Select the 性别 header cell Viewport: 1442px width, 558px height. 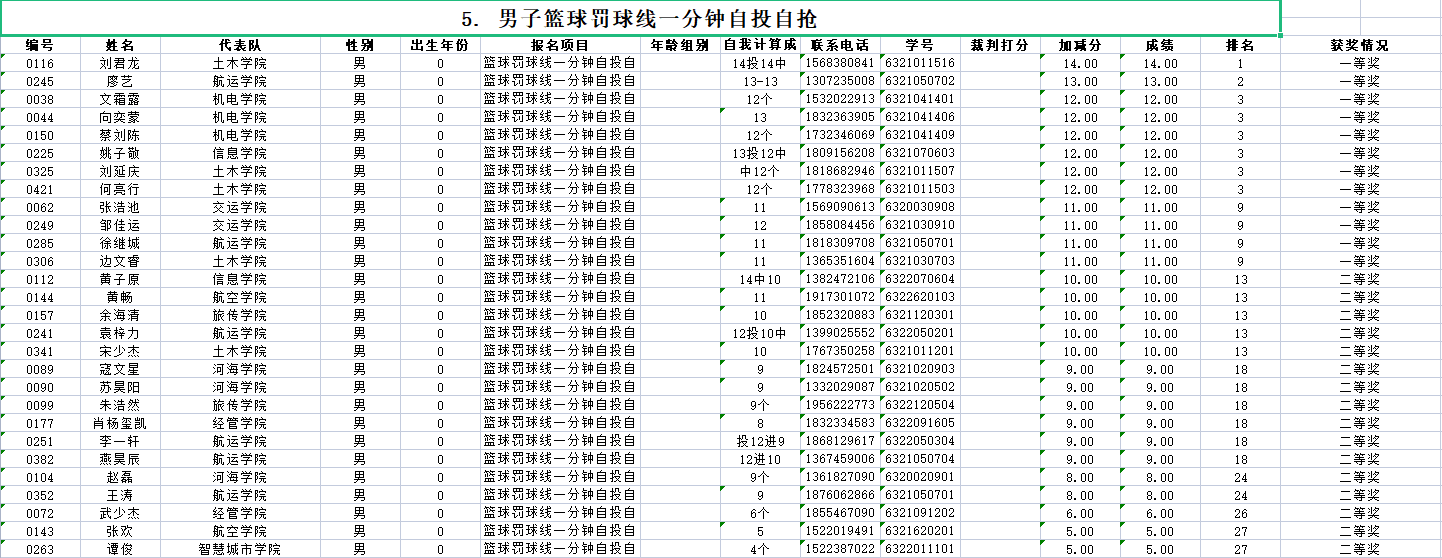point(360,46)
